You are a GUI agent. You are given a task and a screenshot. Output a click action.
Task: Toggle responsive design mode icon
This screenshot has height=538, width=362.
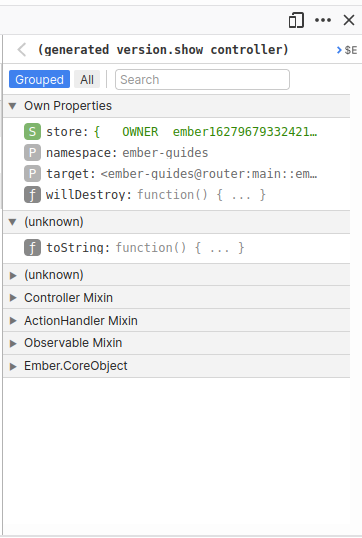tap(296, 20)
